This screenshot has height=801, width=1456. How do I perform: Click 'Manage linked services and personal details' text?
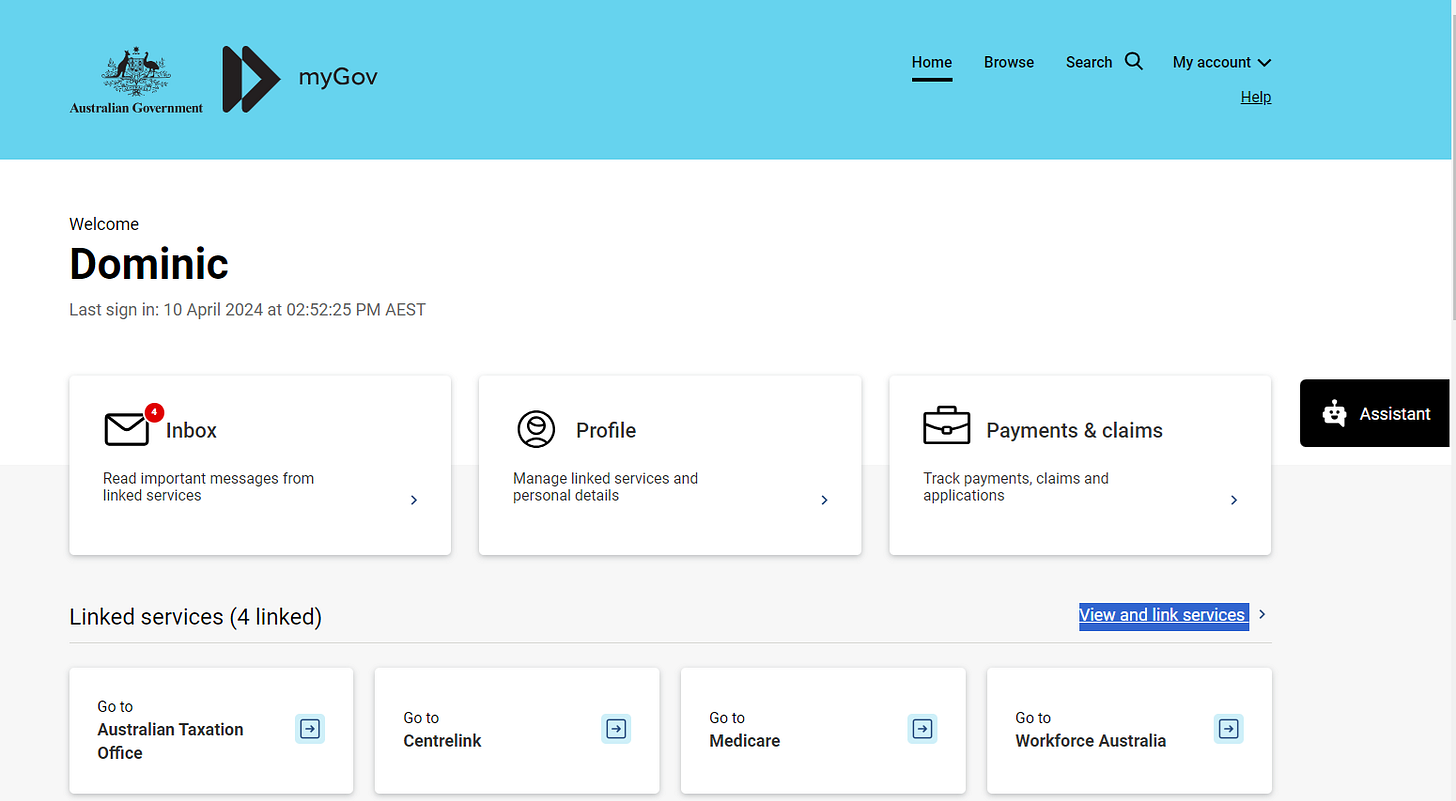pyautogui.click(x=605, y=487)
